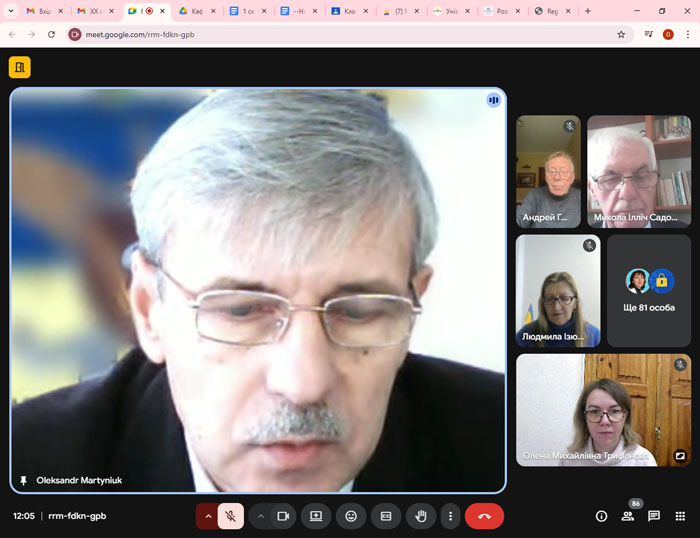Click the meet.google.com address bar
This screenshot has height=538, width=700.
pyautogui.click(x=340, y=34)
